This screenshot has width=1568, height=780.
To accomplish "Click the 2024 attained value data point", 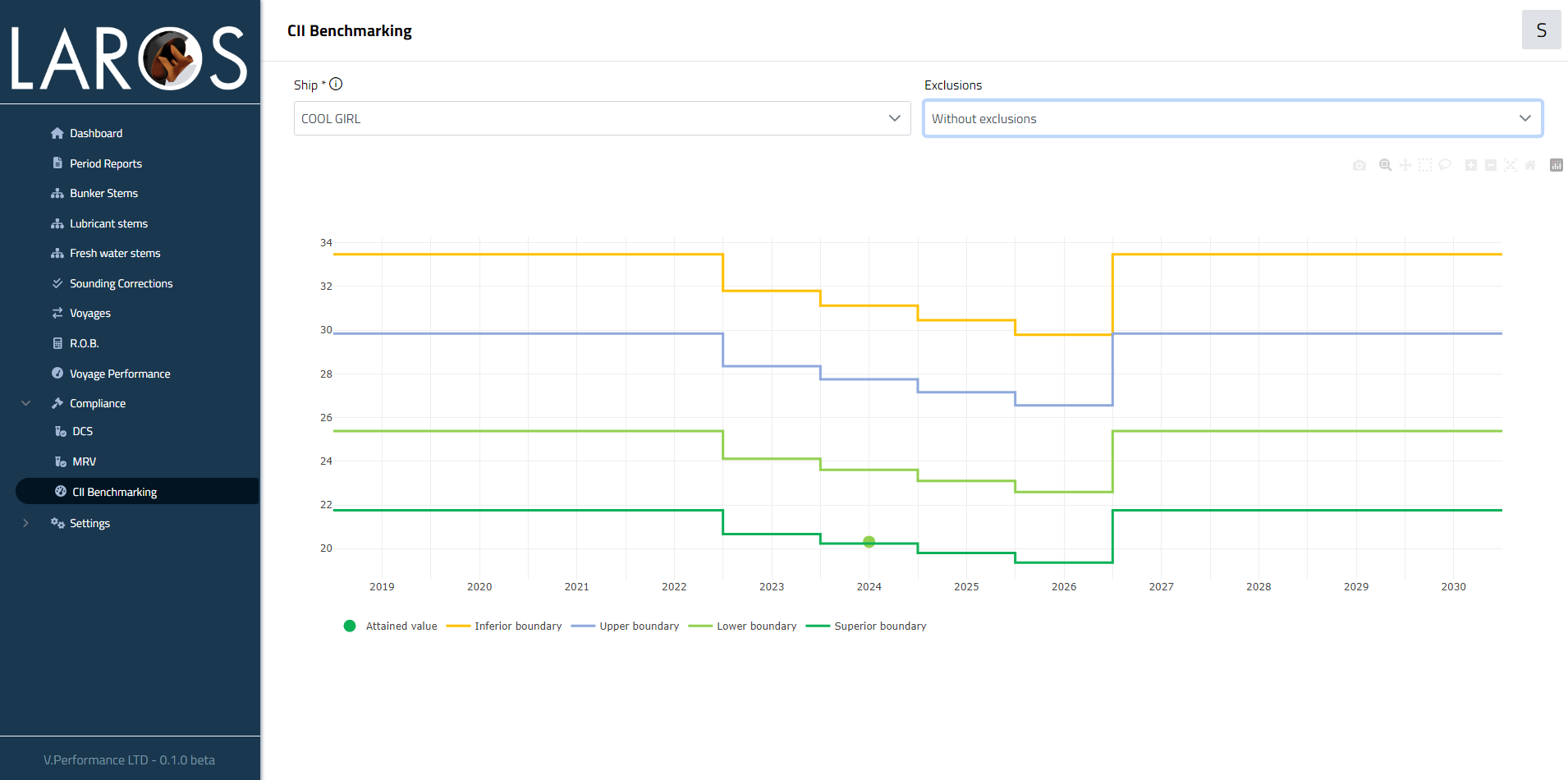I will click(869, 542).
